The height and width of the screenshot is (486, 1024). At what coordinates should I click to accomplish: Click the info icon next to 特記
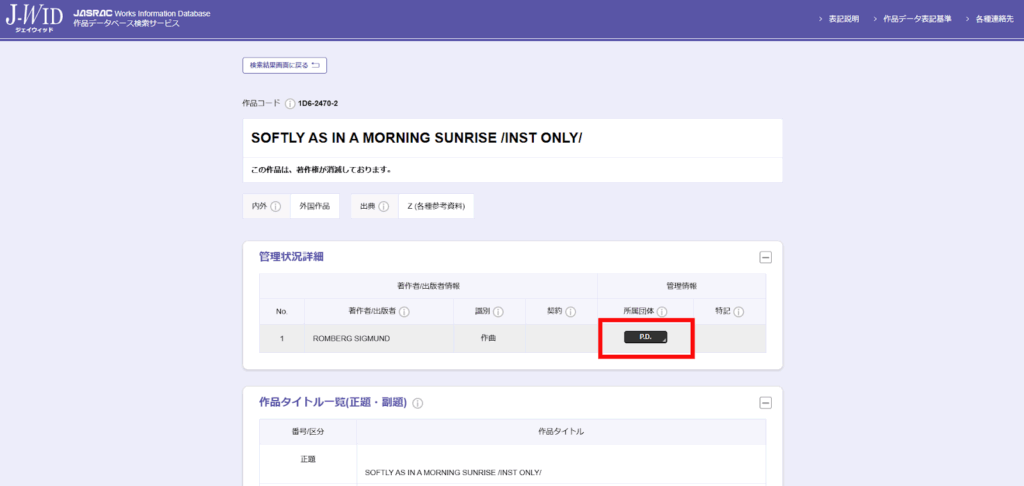(x=738, y=312)
